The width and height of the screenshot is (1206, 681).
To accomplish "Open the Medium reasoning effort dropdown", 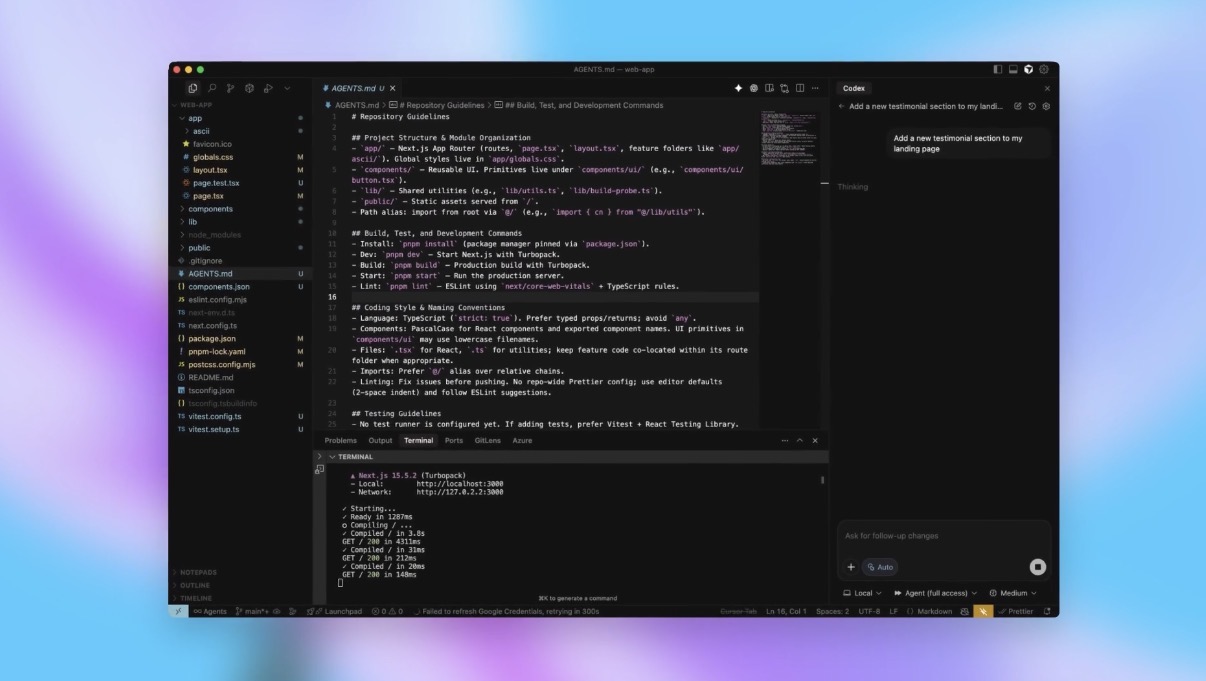I will tap(1012, 593).
